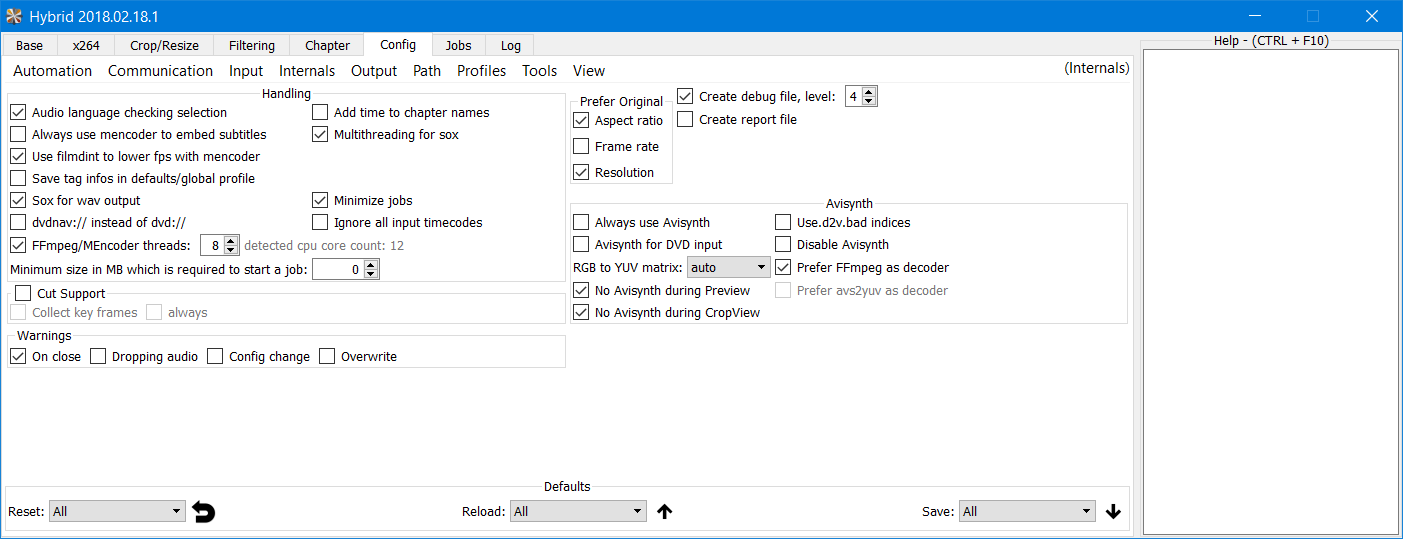1403x539 pixels.
Task: Open the Automation config section
Action: tap(52, 71)
